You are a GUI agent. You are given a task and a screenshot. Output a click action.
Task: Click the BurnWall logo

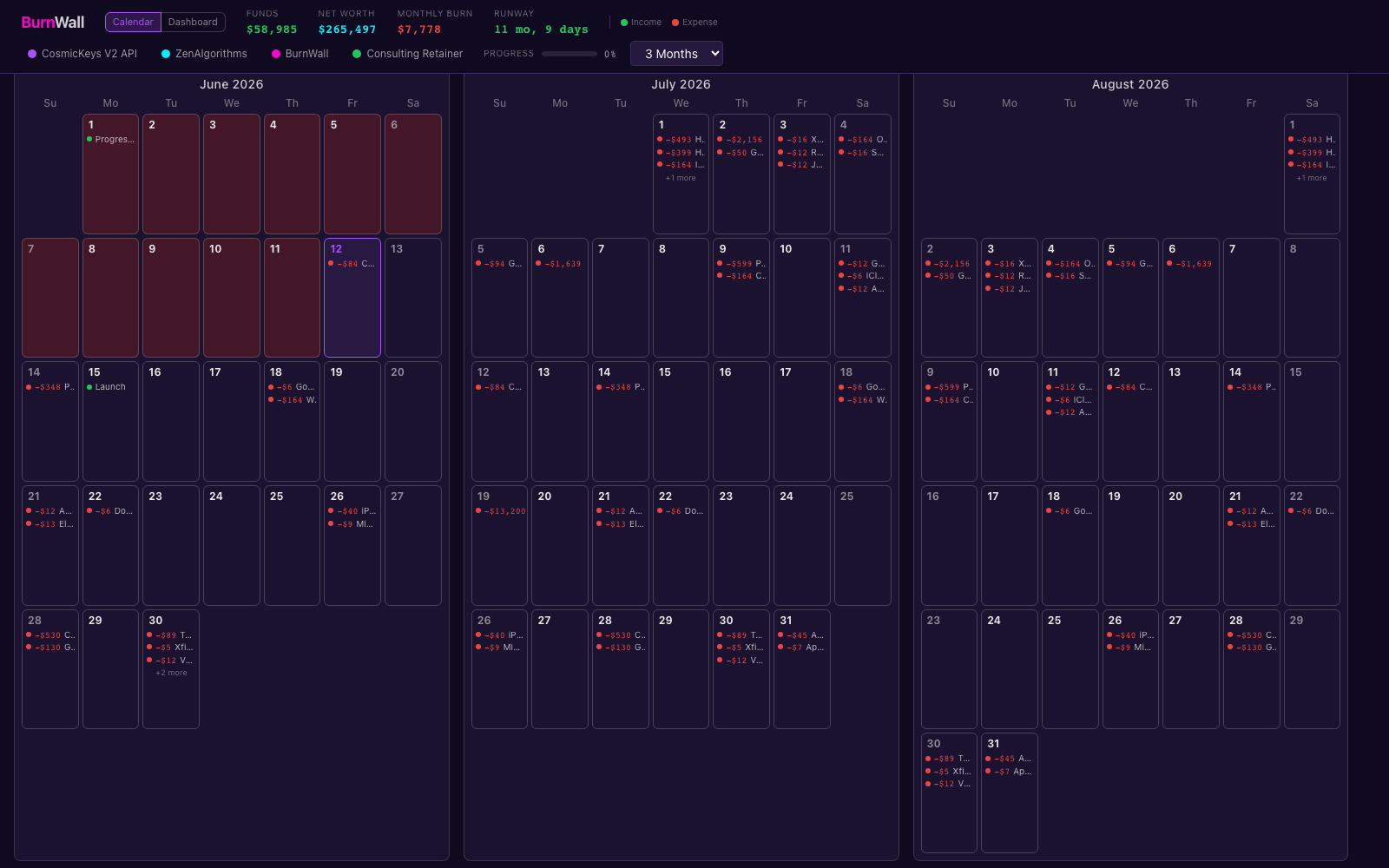(53, 22)
